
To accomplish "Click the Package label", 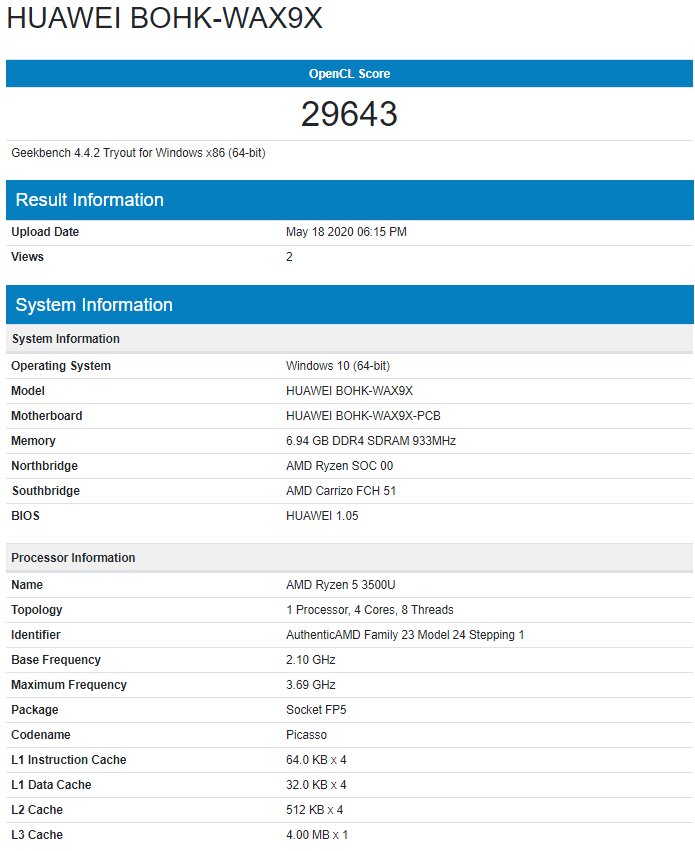I will 35,709.
